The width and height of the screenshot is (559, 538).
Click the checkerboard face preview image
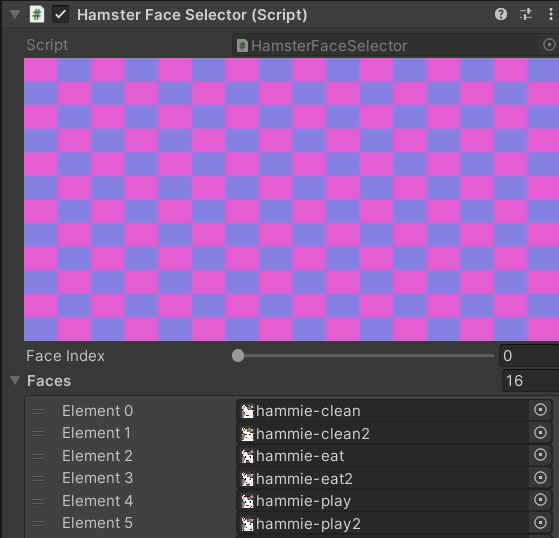coord(291,199)
